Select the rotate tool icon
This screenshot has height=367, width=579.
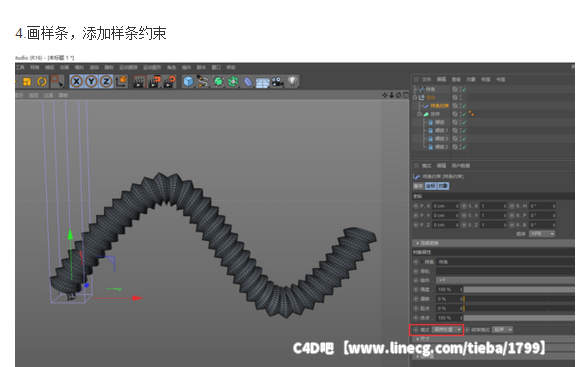(x=42, y=81)
